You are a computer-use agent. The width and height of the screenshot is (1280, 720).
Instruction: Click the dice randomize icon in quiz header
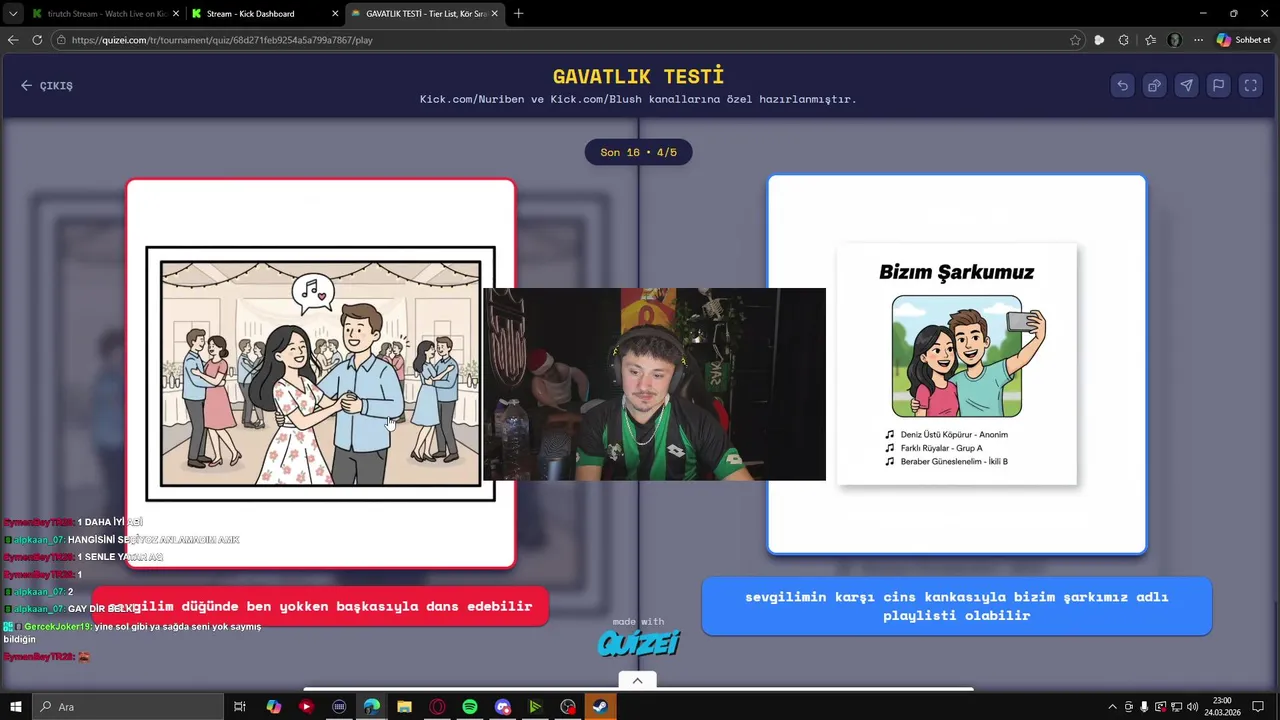(1154, 85)
